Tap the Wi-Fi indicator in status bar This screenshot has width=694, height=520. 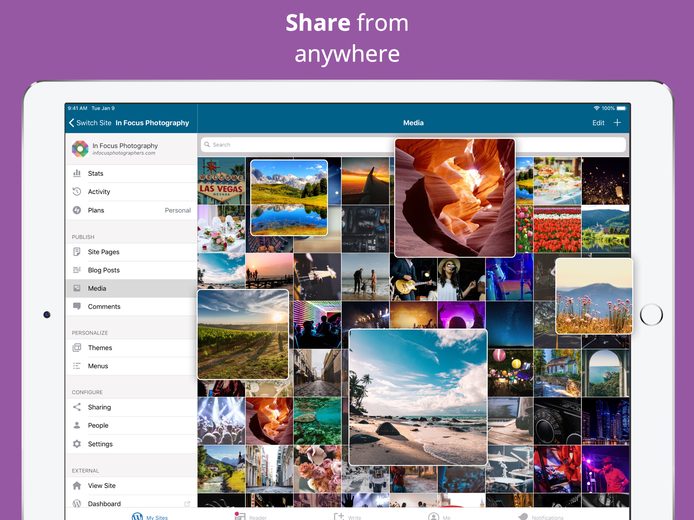[x=597, y=108]
